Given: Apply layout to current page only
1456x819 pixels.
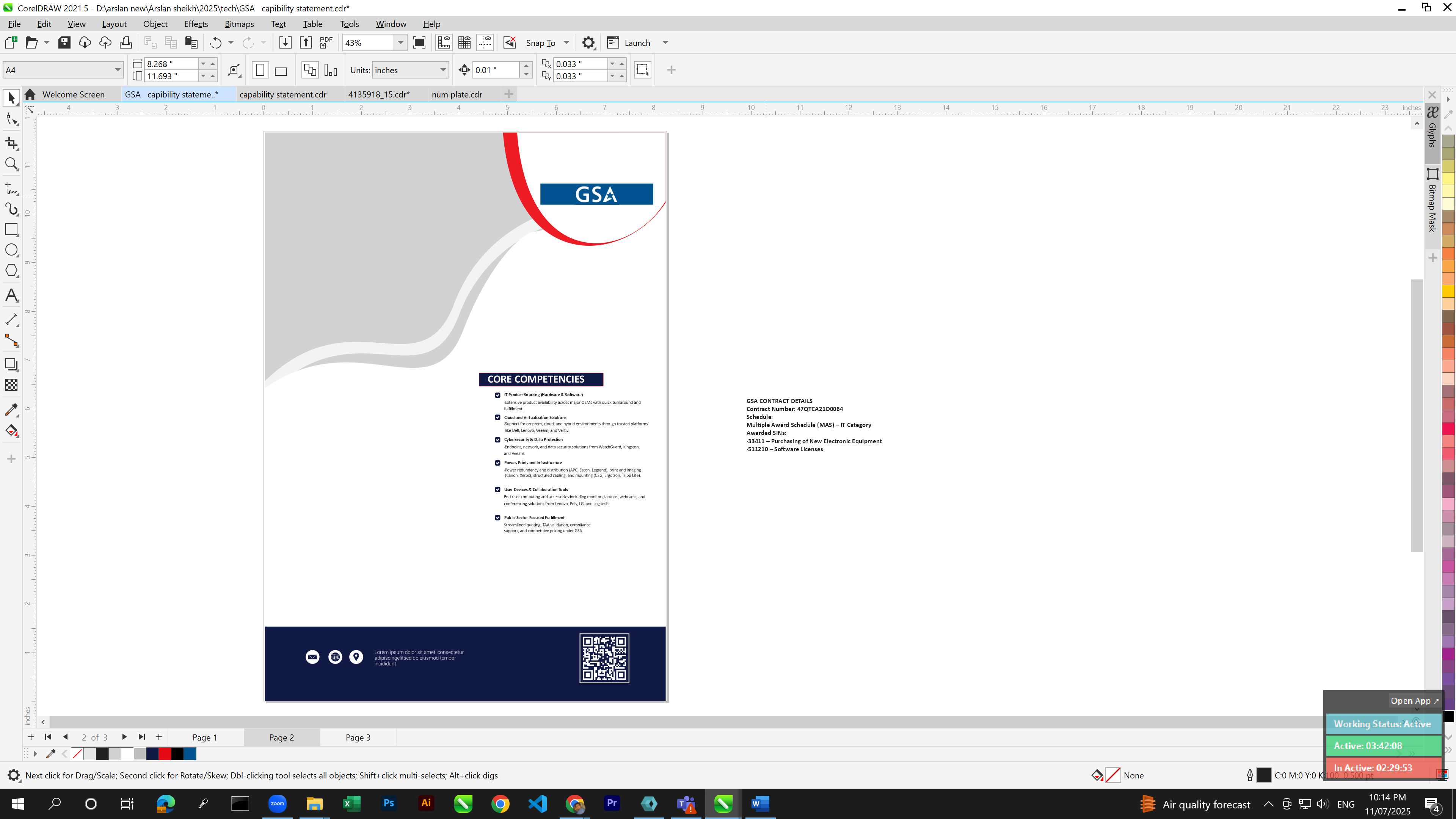Looking at the screenshot, I should point(331,70).
